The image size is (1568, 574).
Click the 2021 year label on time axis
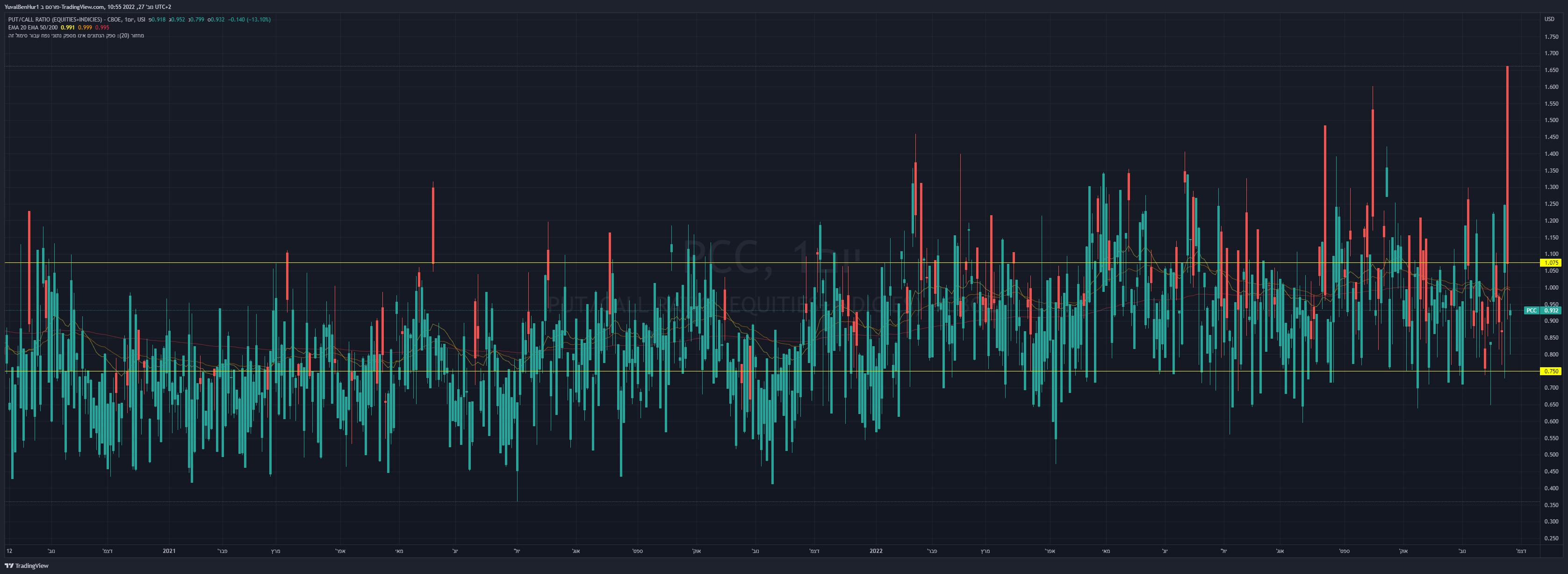click(169, 551)
